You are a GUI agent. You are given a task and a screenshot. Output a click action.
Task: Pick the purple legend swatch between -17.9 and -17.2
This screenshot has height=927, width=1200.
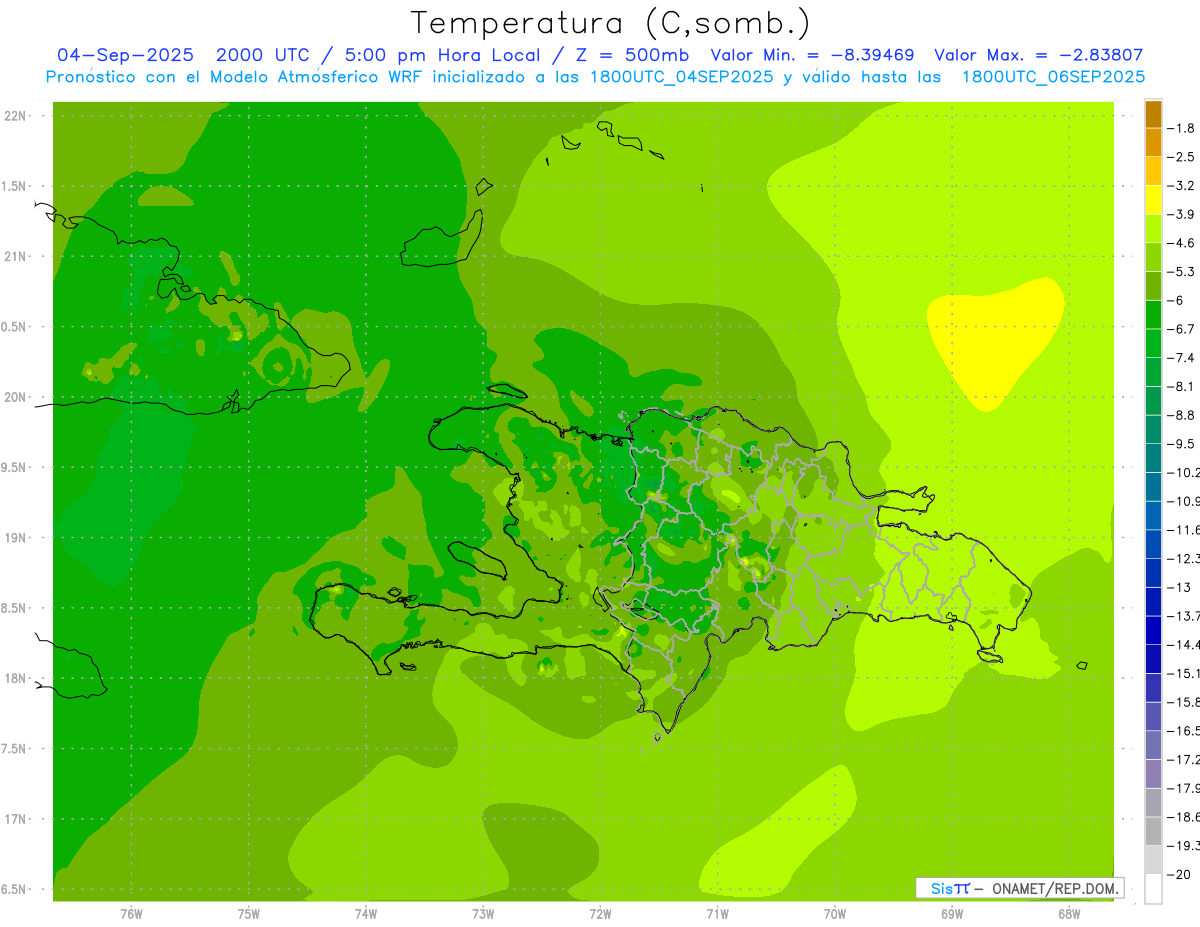(x=1153, y=774)
